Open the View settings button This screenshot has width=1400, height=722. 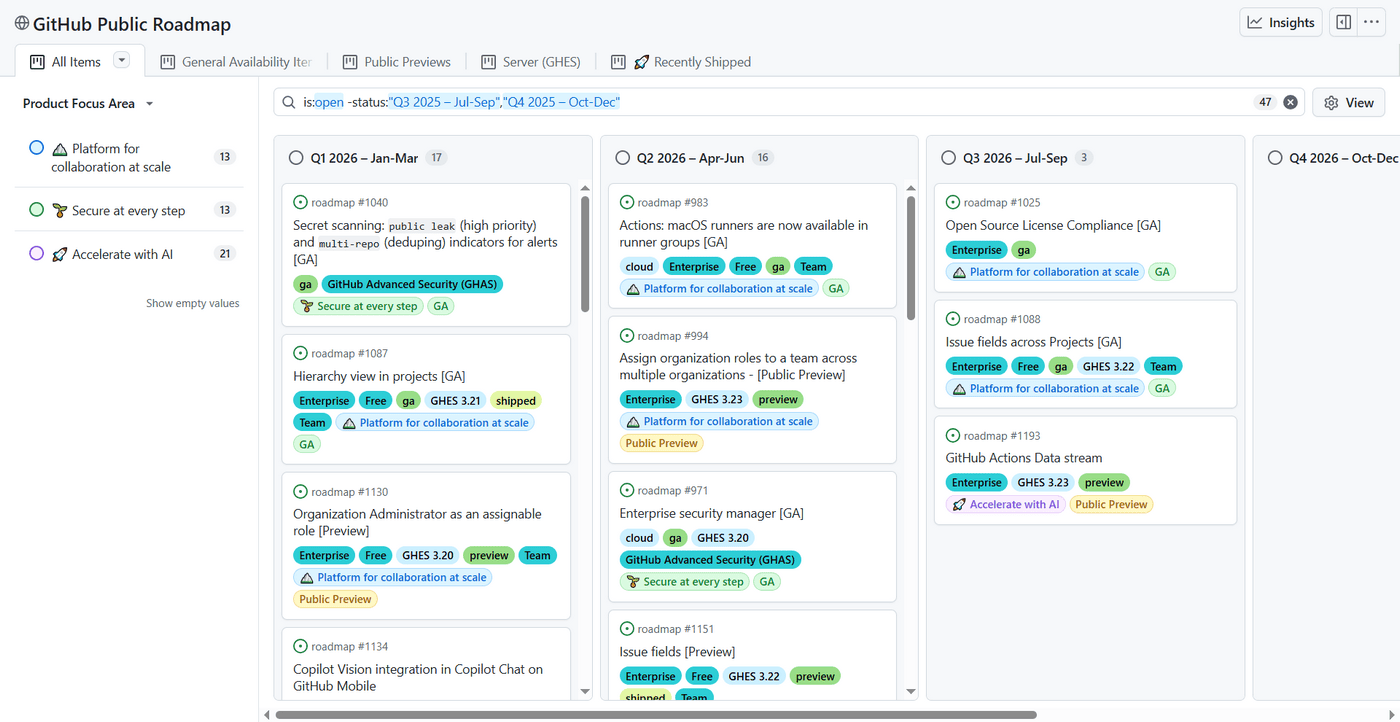[x=1349, y=102]
